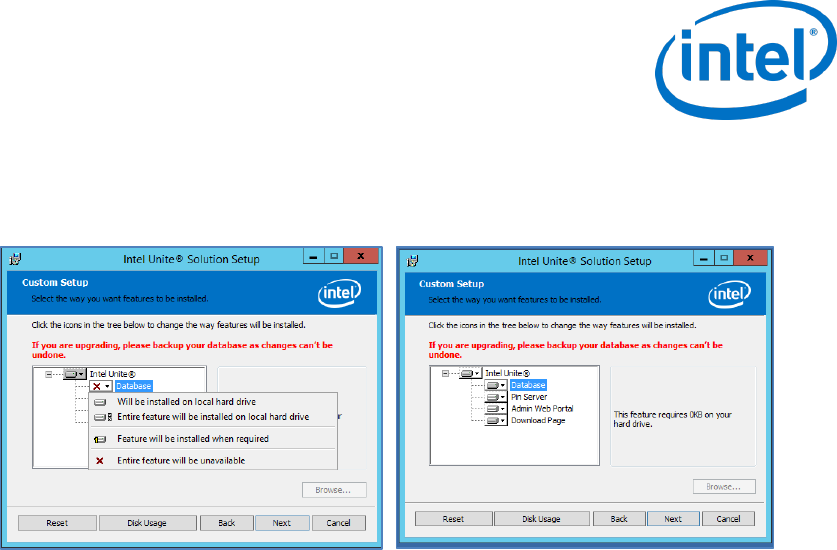Image resolution: width=837 pixels, height=550 pixels.
Task: Select Intel Unite root in left window
Action: click(x=112, y=374)
